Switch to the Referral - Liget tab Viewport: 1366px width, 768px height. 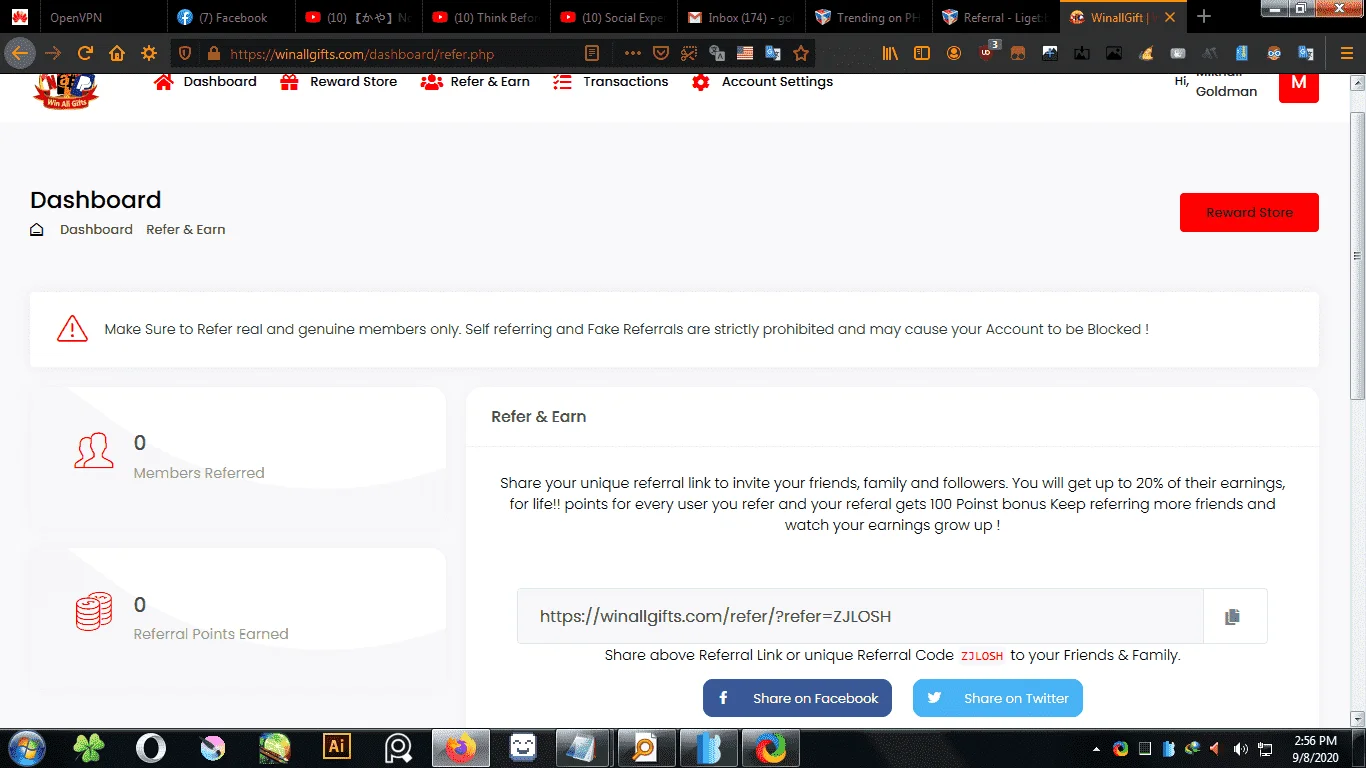[996, 17]
